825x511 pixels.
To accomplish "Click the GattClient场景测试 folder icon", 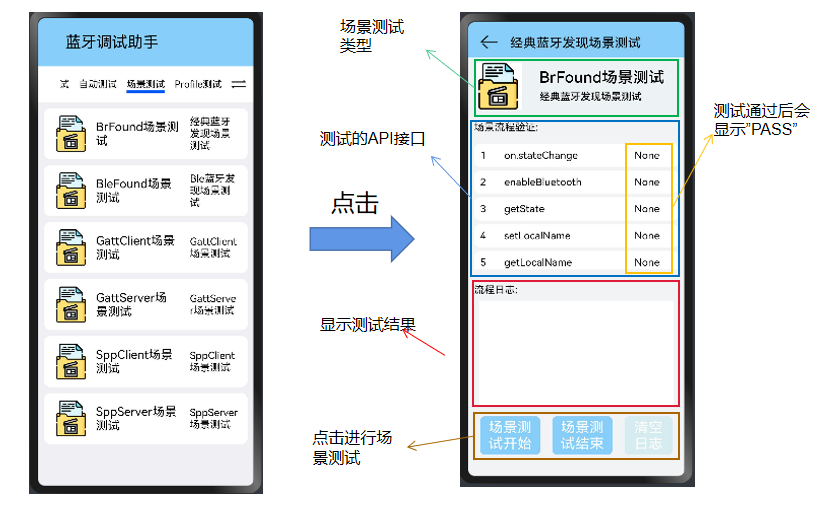I will tap(70, 247).
